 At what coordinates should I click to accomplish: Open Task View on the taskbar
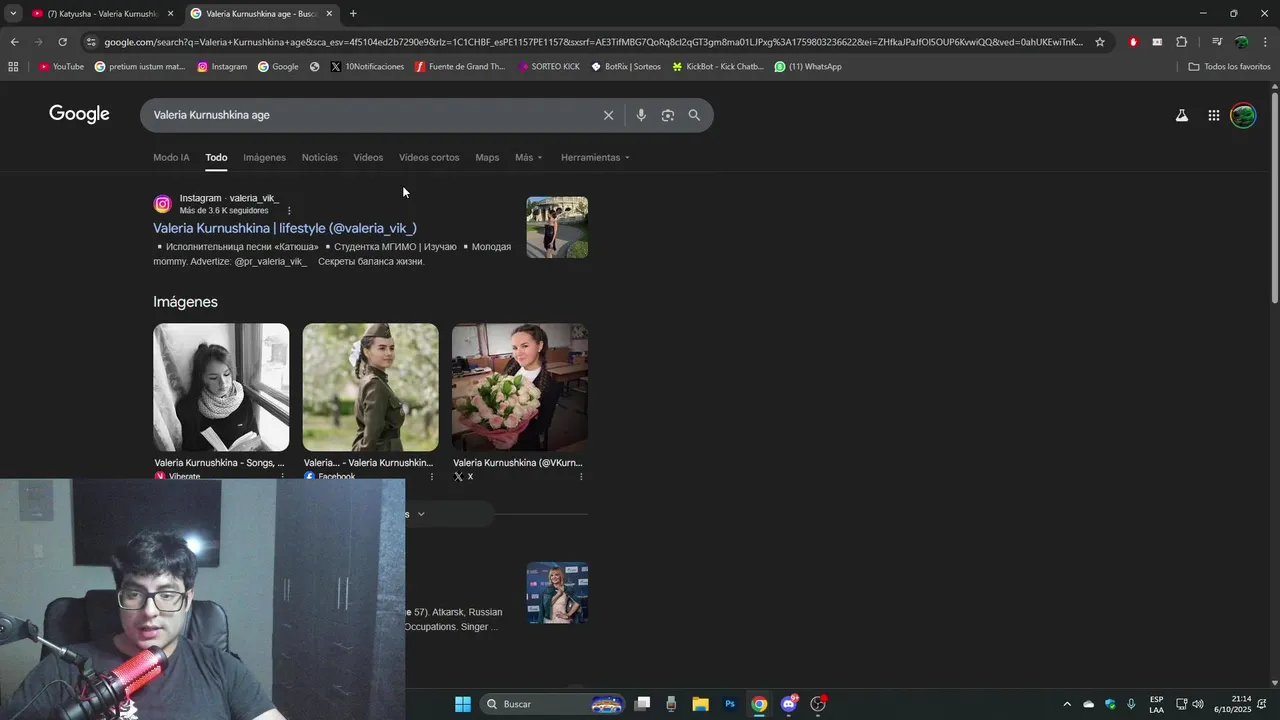[x=642, y=704]
